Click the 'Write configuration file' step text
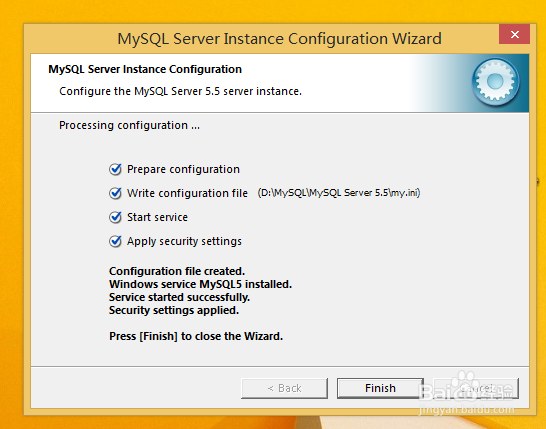Image resolution: width=546 pixels, height=429 pixels. (x=187, y=193)
